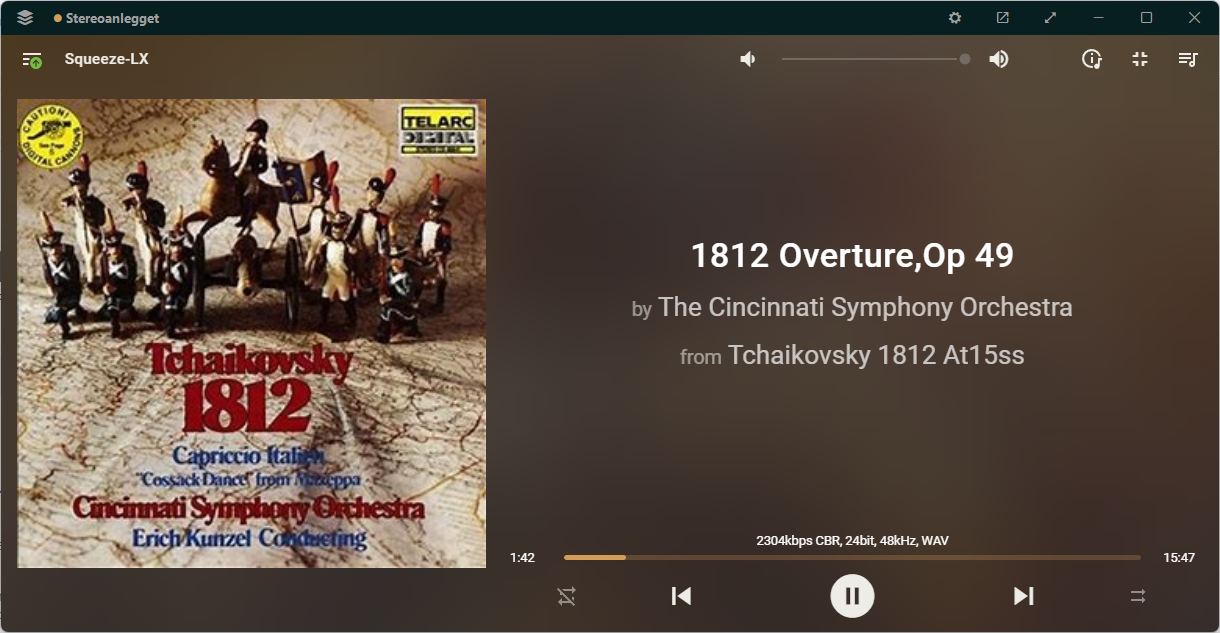The image size is (1220, 633).
Task: Open album Tchaikovsky 1812 At15ss
Action: [x=876, y=355]
